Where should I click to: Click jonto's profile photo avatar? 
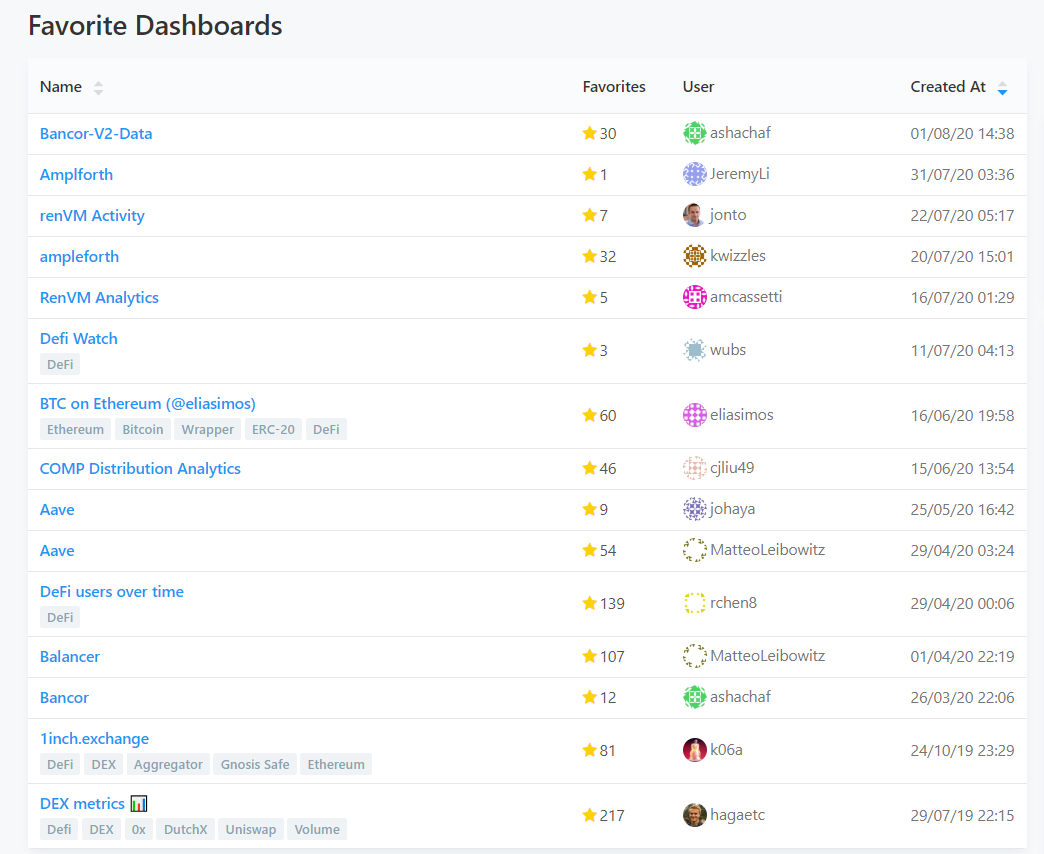pos(694,215)
